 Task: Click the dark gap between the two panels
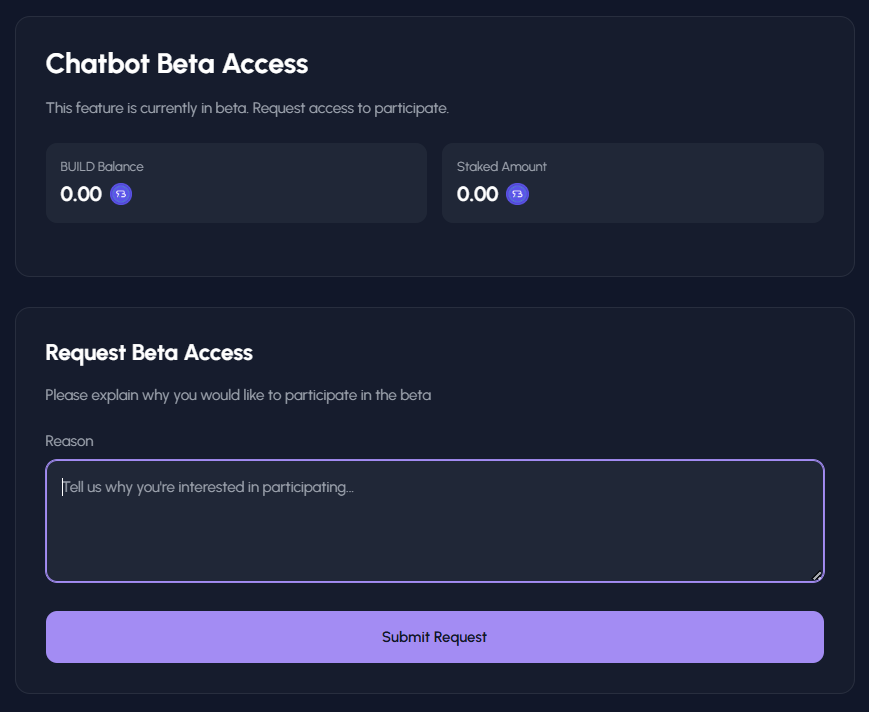click(434, 292)
